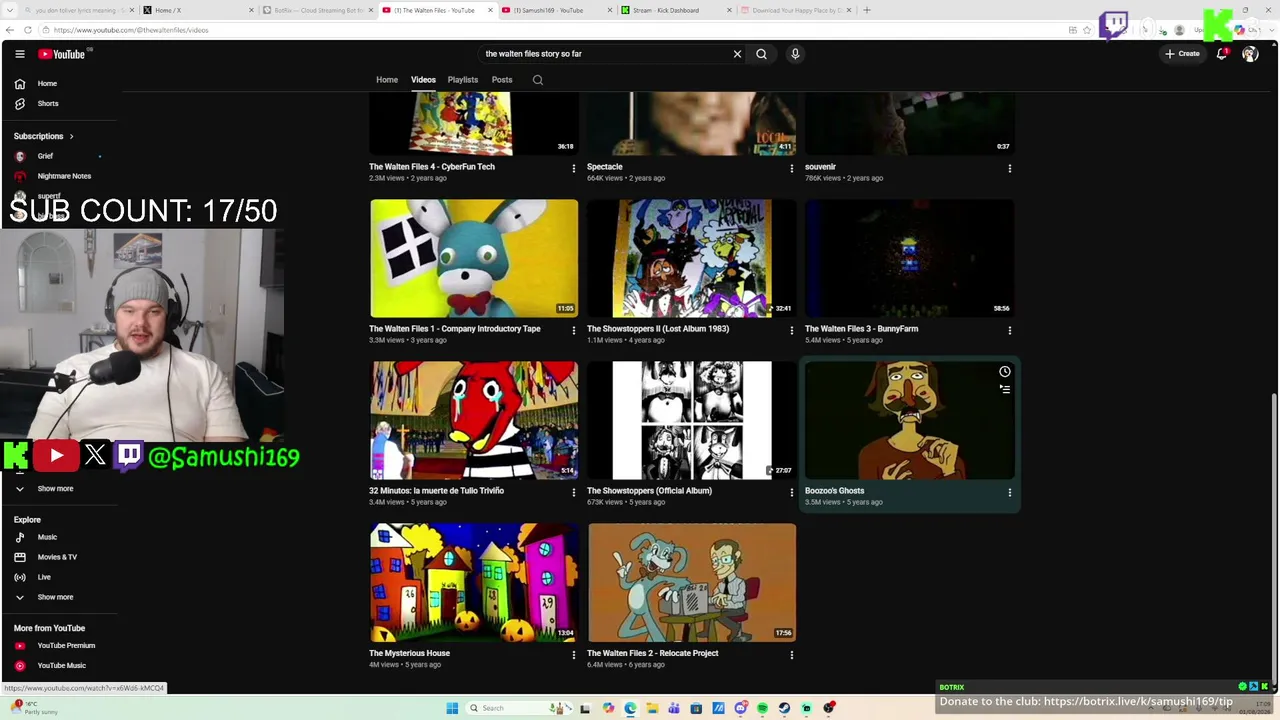
Task: Open options for The Mysterious House video
Action: click(x=573, y=655)
